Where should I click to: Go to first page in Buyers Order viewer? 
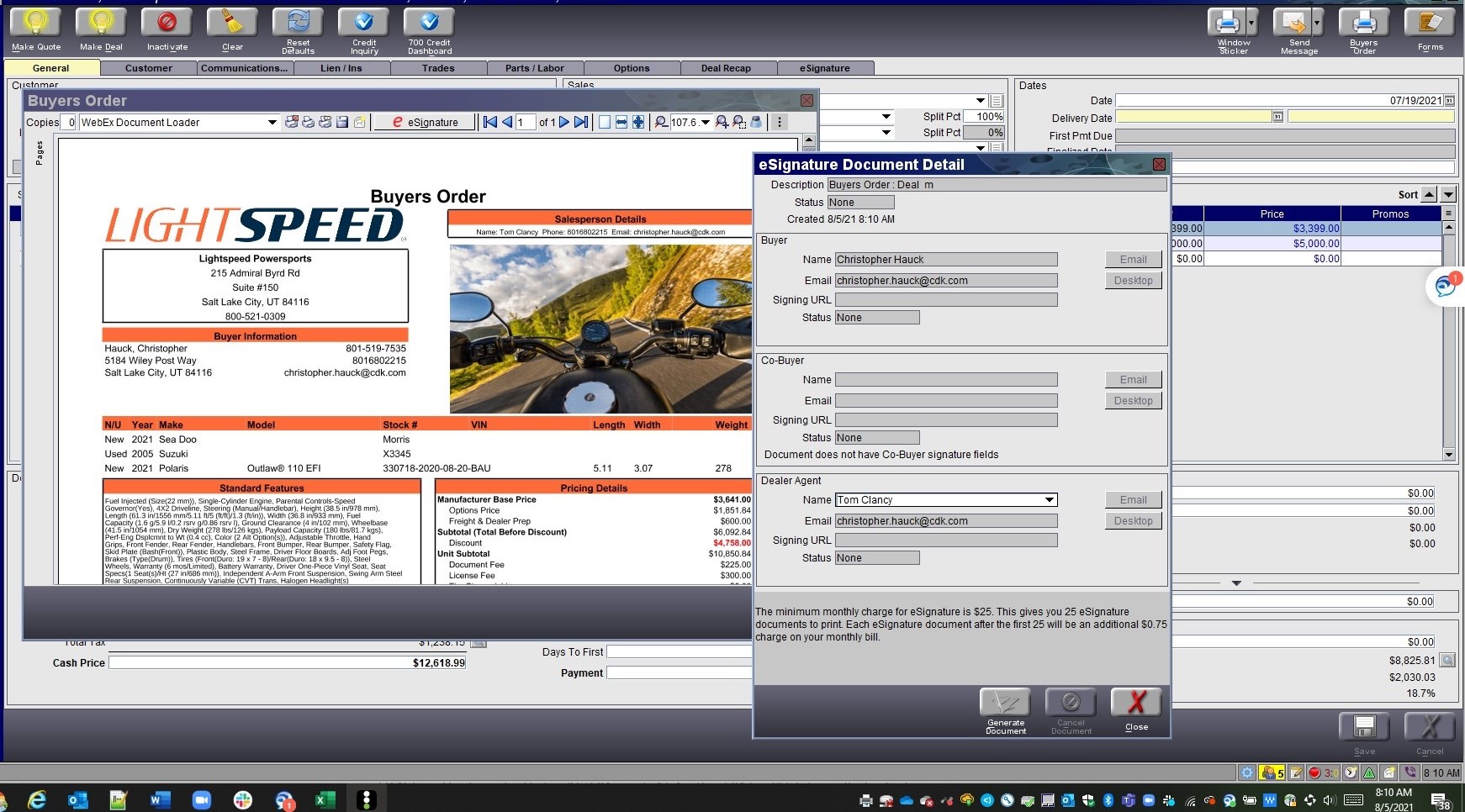(x=490, y=122)
